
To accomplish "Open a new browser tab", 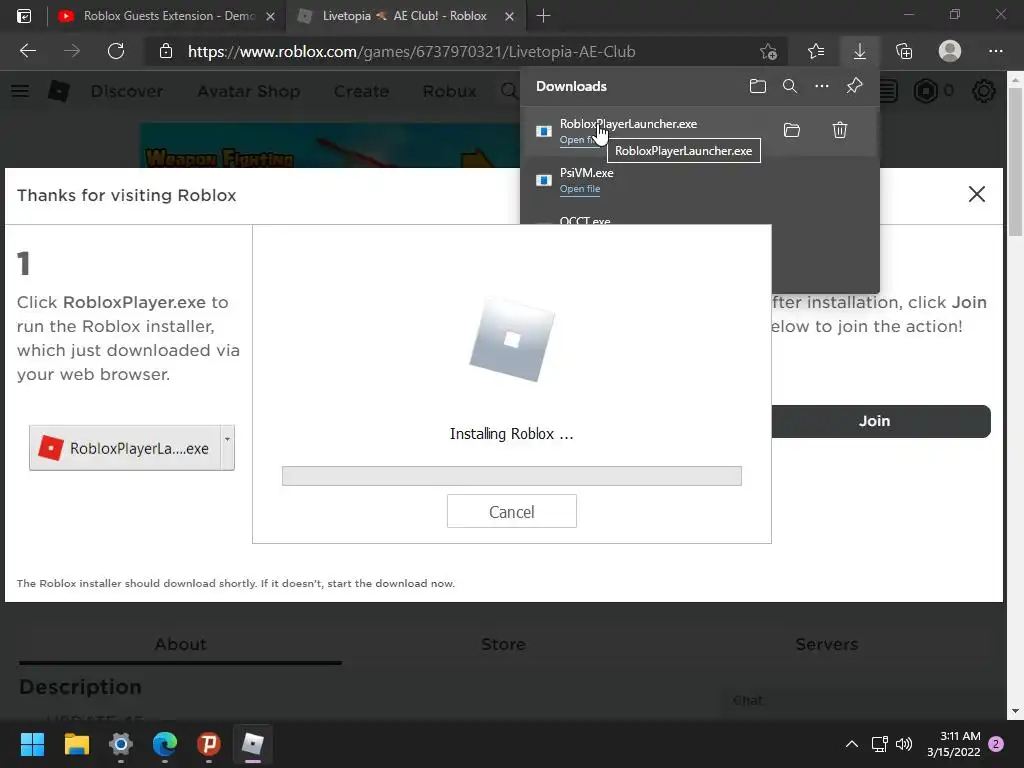I will coord(543,16).
